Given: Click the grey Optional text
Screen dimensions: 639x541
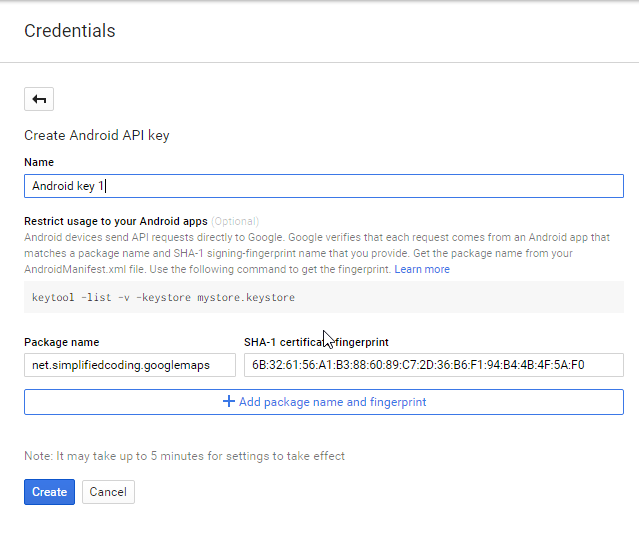Looking at the screenshot, I should [x=235, y=221].
